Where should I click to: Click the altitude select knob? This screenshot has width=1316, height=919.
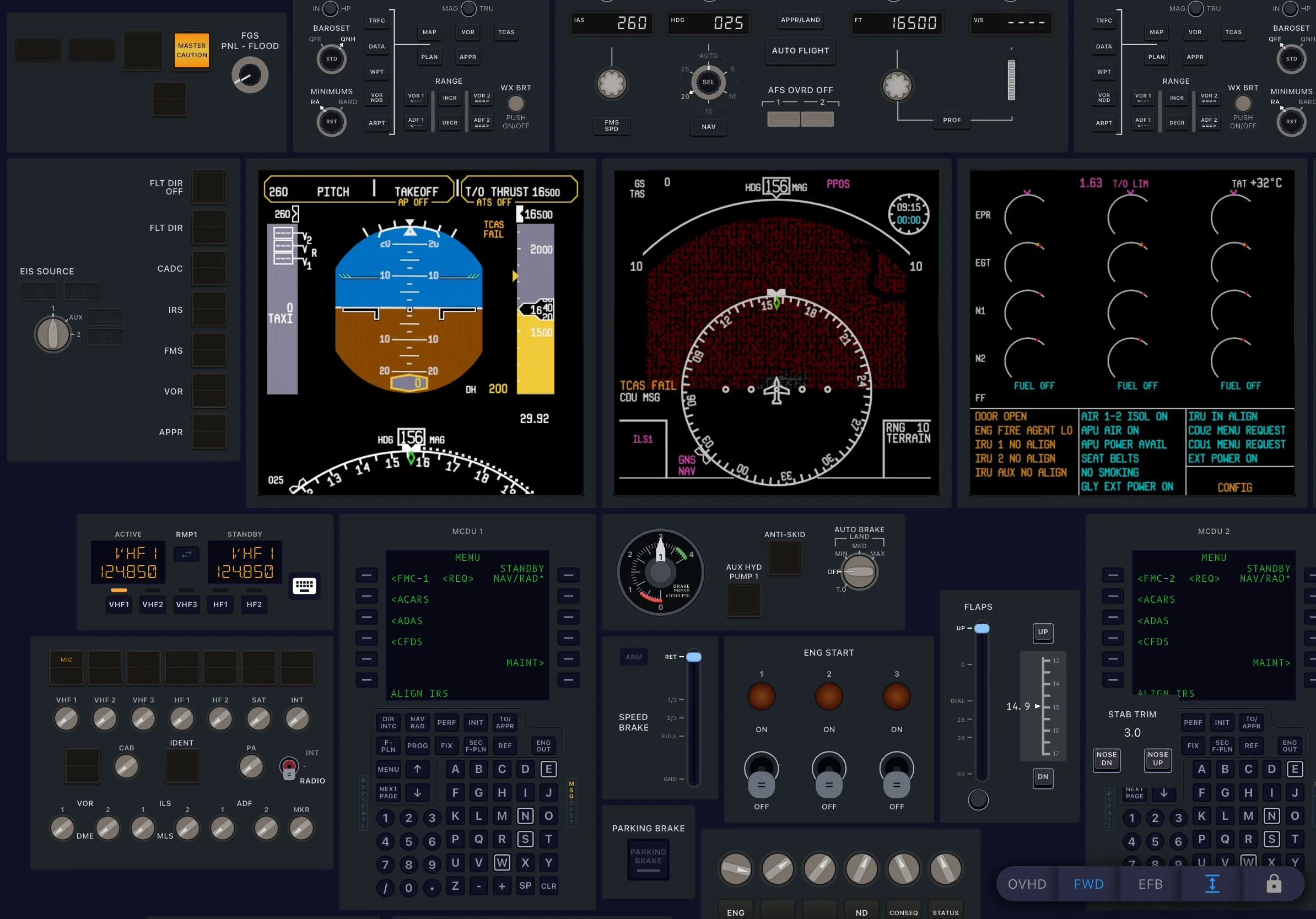click(897, 86)
